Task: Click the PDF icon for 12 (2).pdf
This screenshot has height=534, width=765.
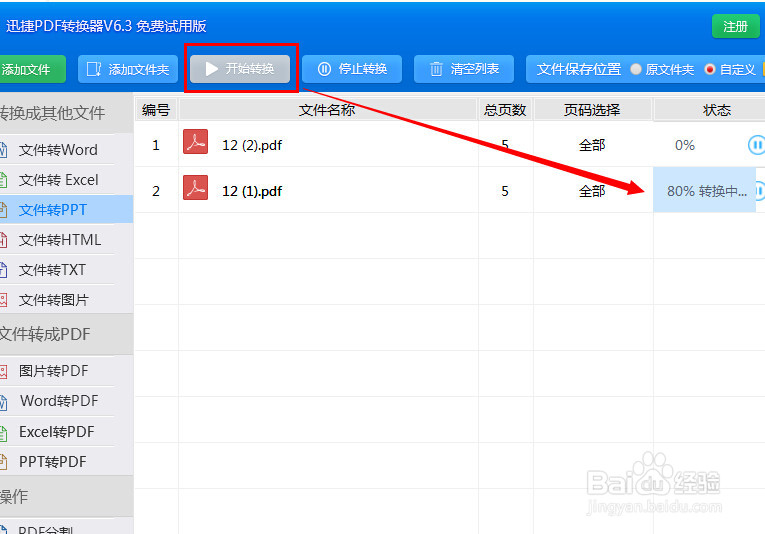Action: pyautogui.click(x=195, y=141)
